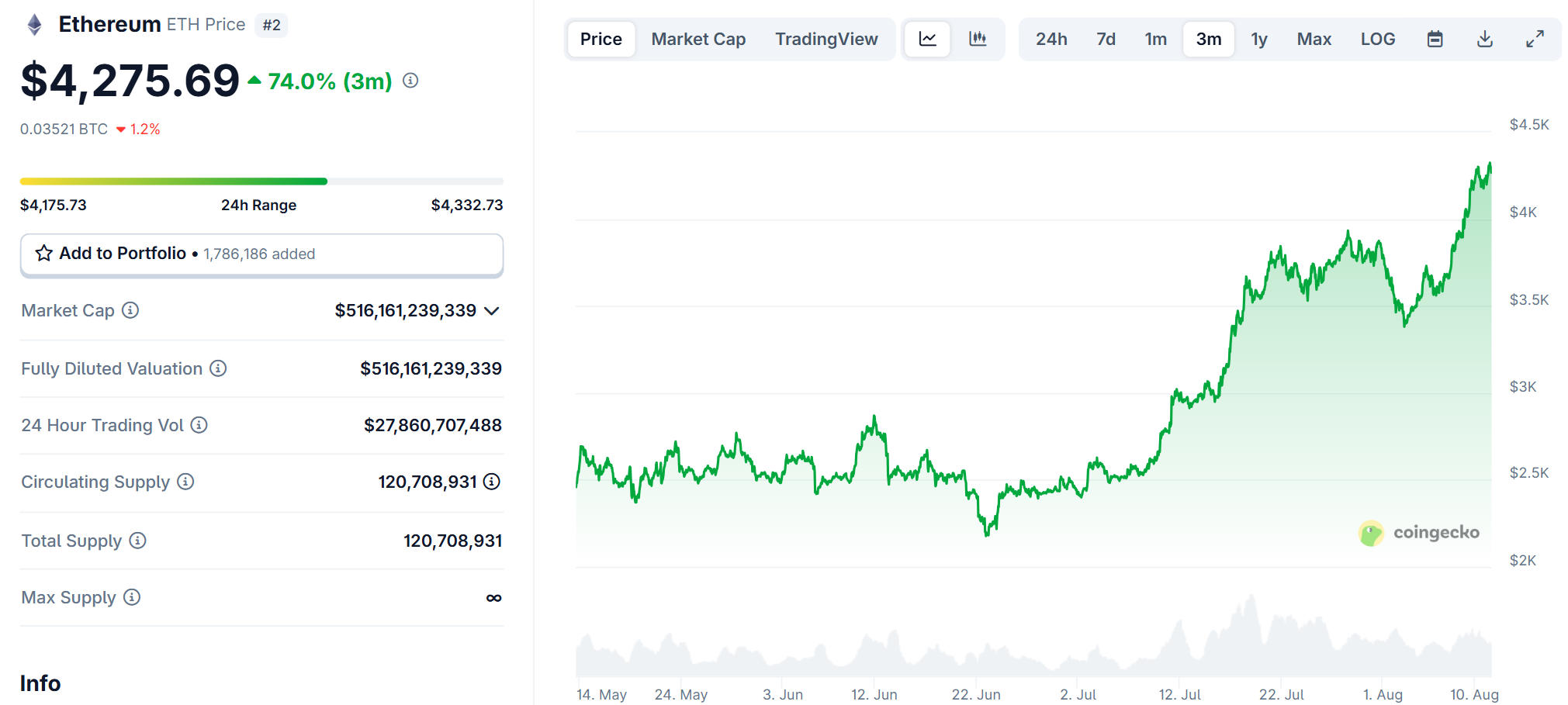Click the 24 Hour Trading Vol info icon

coord(199,425)
